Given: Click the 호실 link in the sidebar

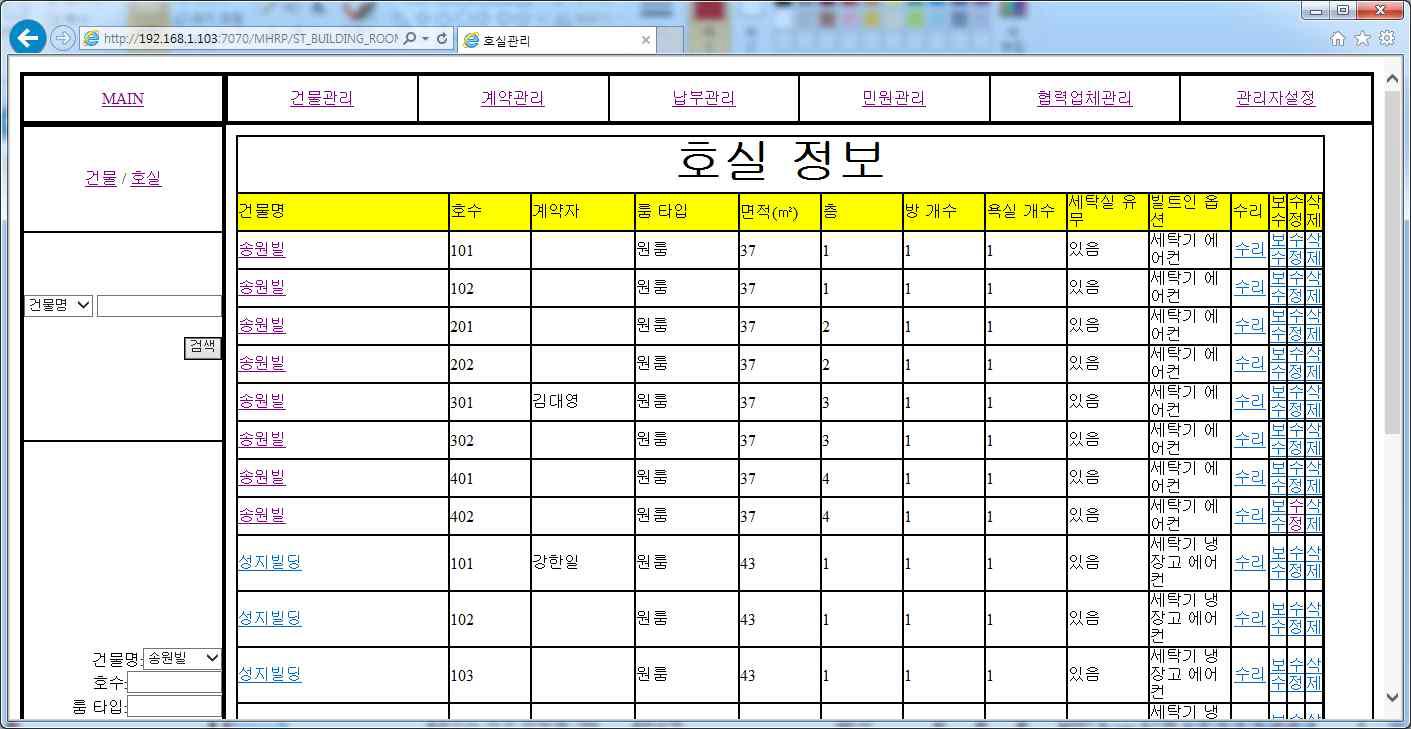Looking at the screenshot, I should point(146,179).
